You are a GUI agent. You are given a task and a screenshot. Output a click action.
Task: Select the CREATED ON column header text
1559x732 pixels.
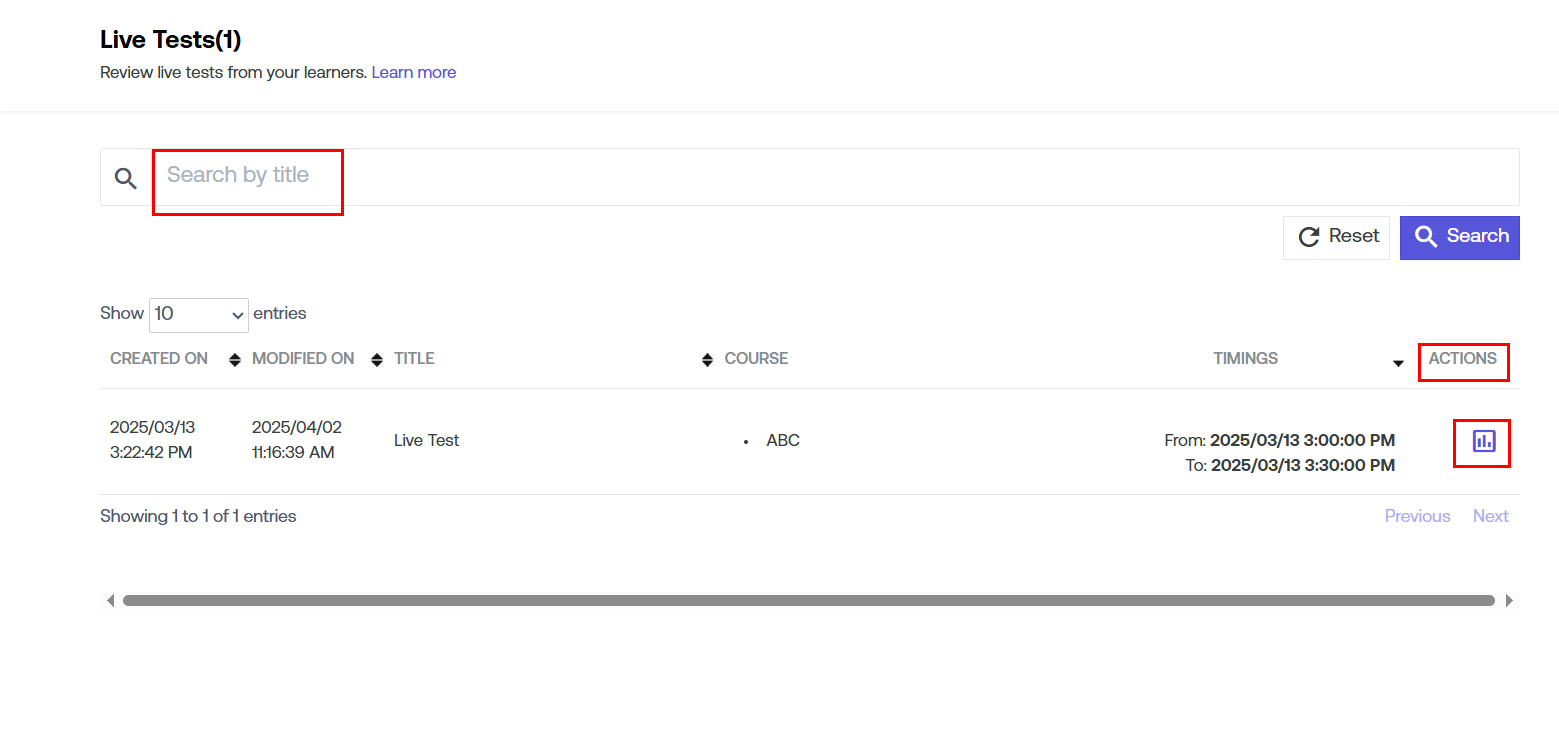tap(159, 359)
